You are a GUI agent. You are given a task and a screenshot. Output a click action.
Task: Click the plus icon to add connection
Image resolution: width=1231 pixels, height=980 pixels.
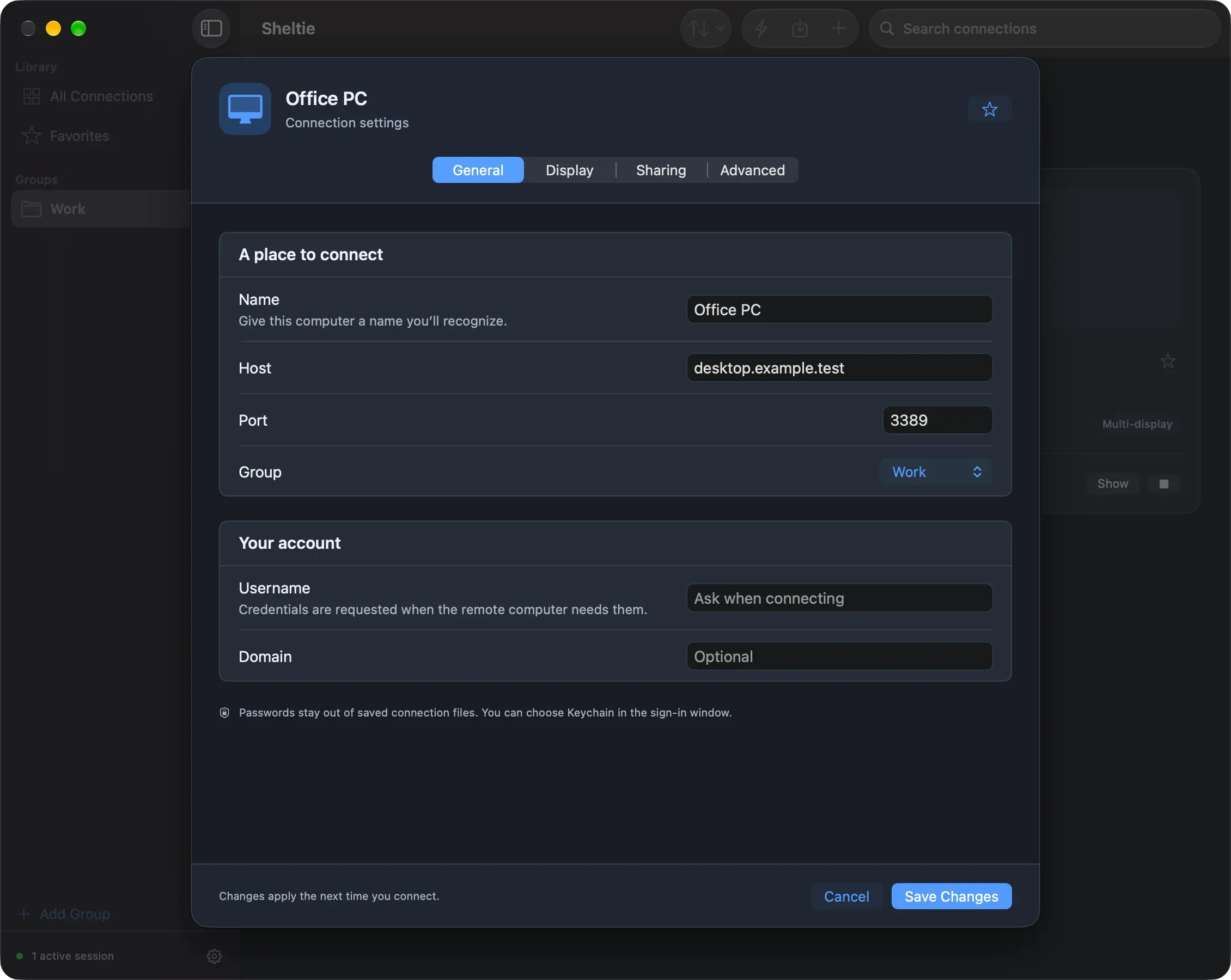click(838, 28)
